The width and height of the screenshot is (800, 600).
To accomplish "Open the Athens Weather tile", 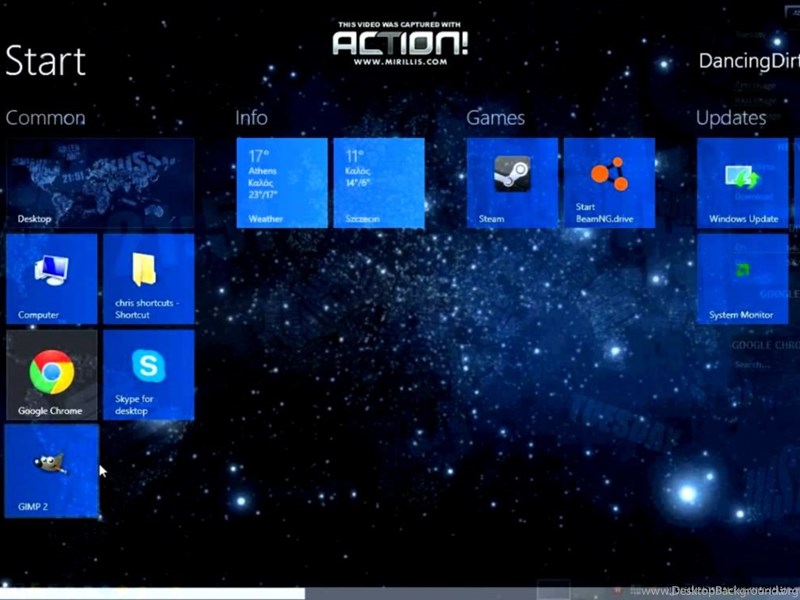I will (x=282, y=183).
